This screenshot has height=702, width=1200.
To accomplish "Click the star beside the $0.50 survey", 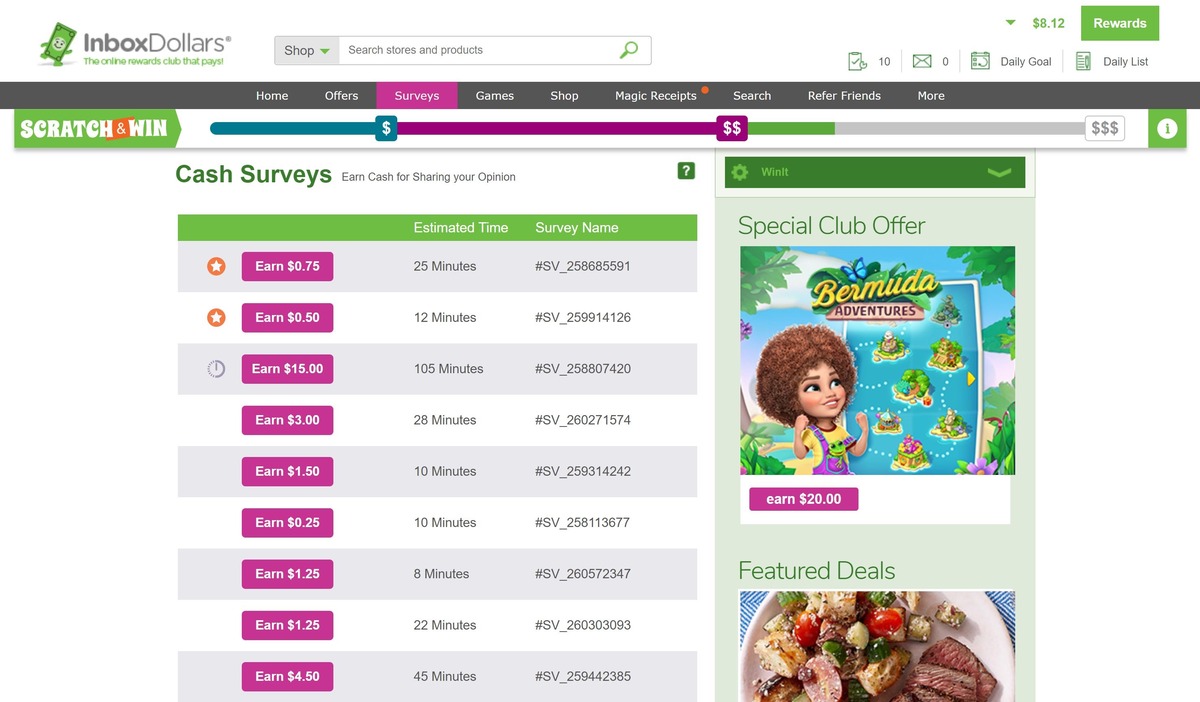I will 216,317.
